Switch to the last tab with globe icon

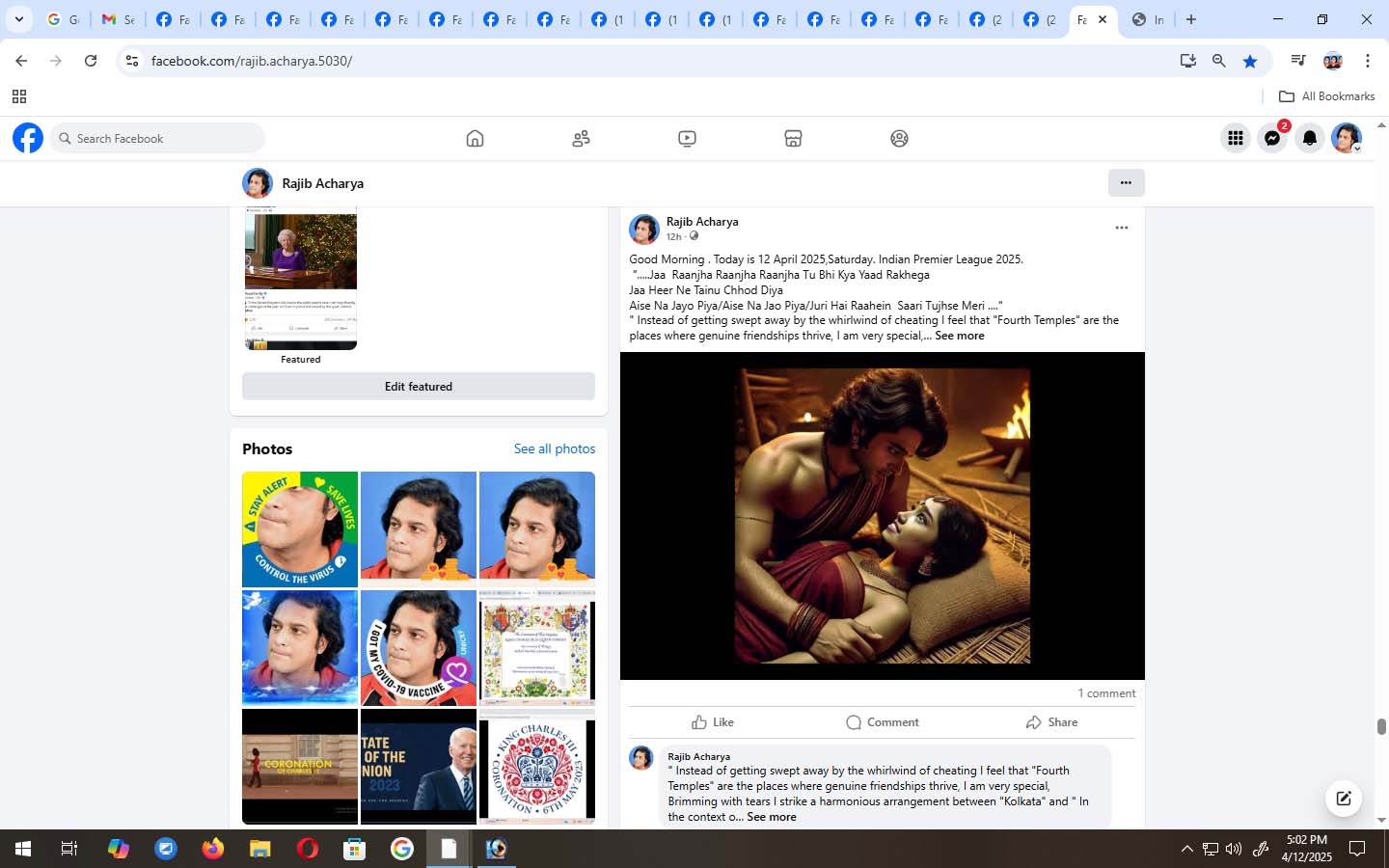click(x=1148, y=19)
